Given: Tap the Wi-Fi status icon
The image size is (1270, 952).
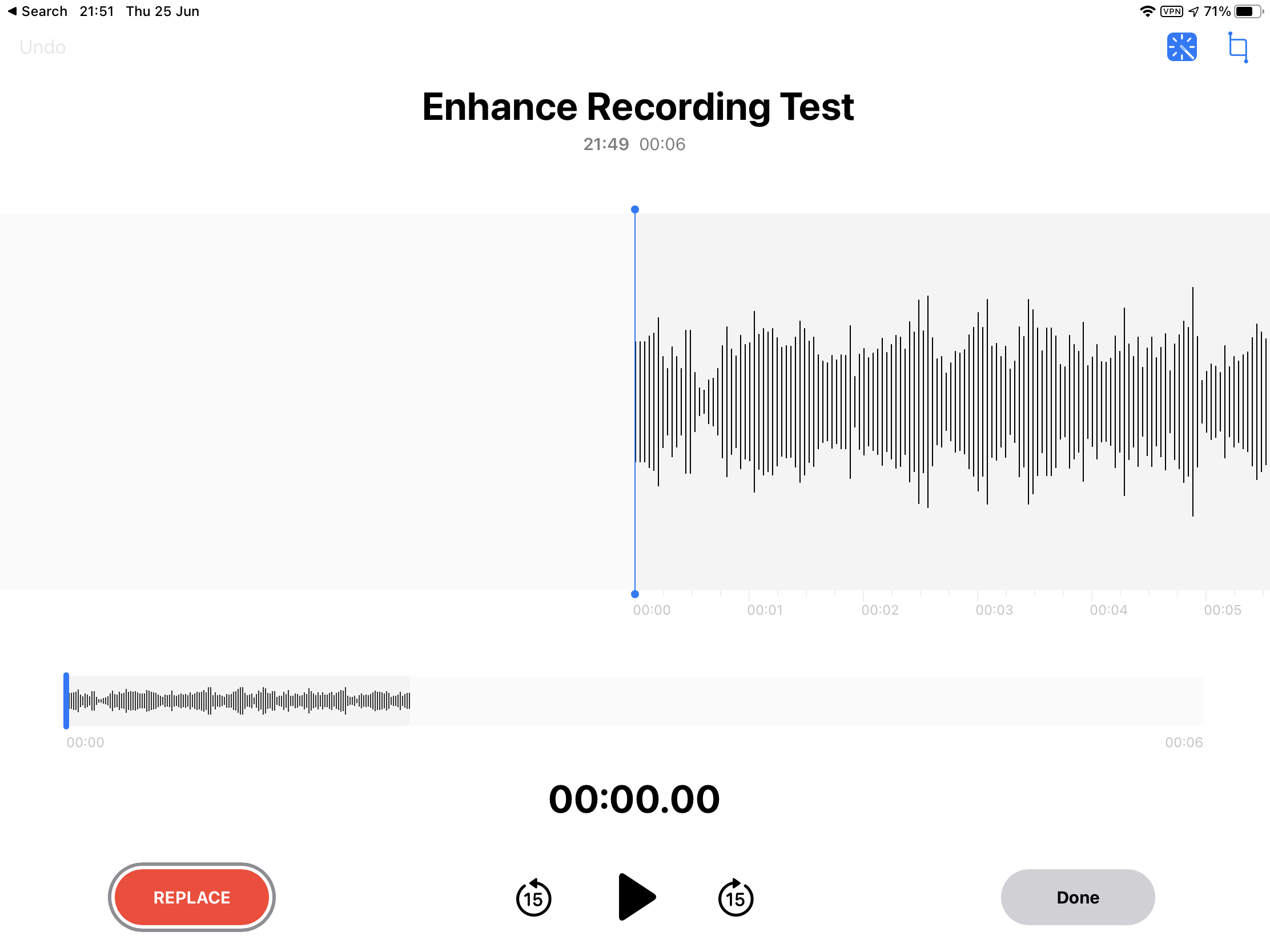Looking at the screenshot, I should [1147, 11].
